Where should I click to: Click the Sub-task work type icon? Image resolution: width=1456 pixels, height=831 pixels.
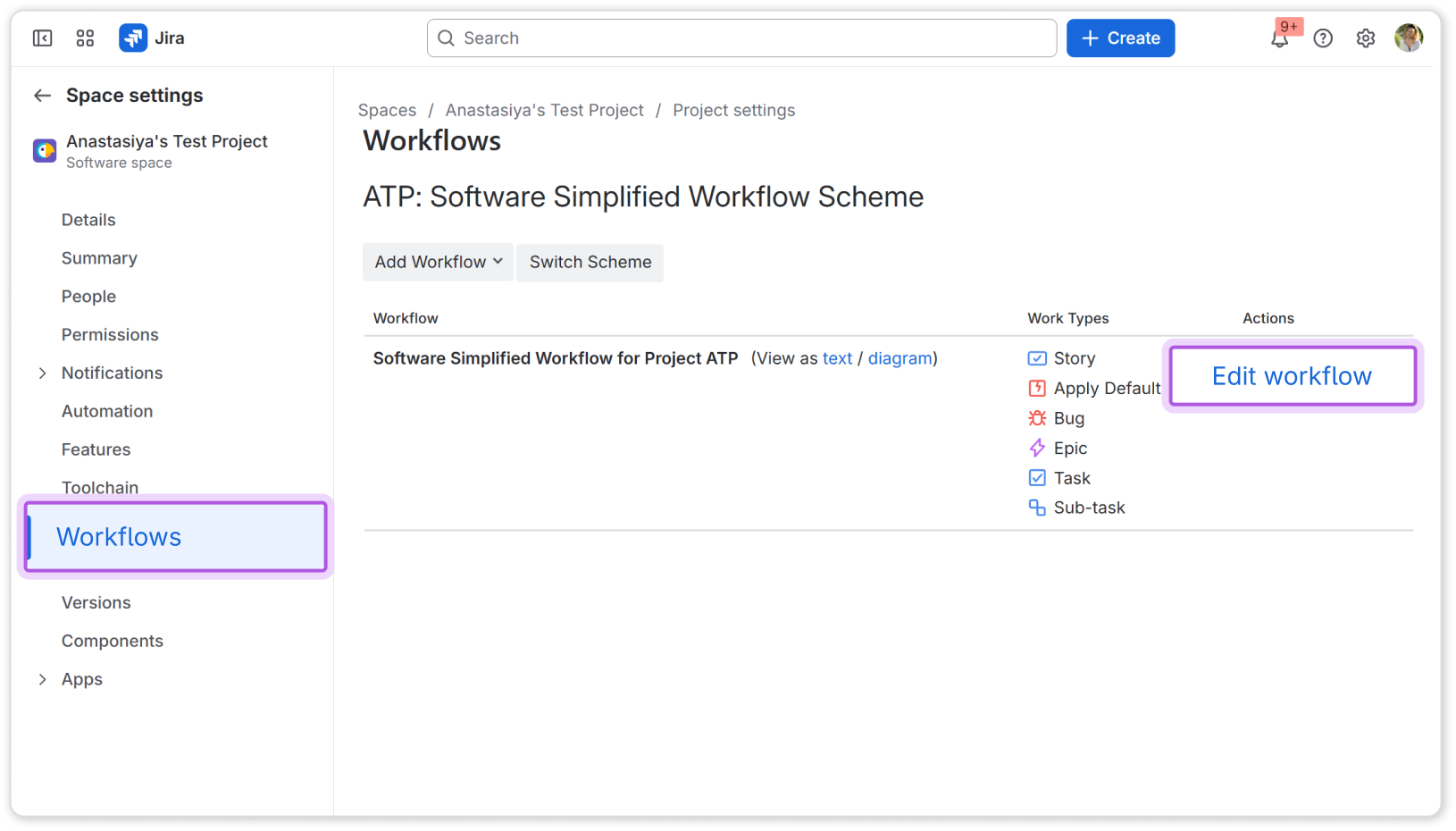[1037, 508]
